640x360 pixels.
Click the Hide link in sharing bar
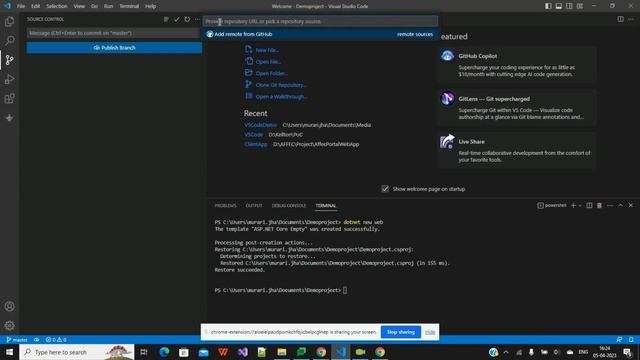(x=430, y=332)
